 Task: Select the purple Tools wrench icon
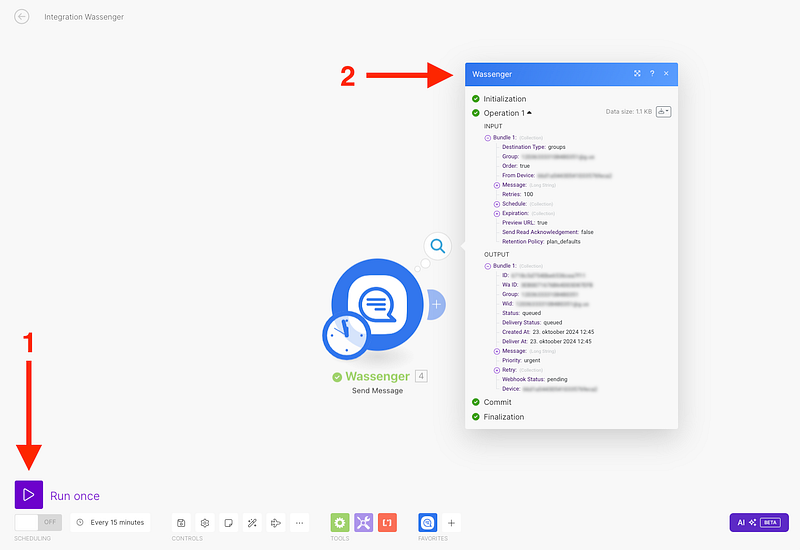pyautogui.click(x=364, y=522)
